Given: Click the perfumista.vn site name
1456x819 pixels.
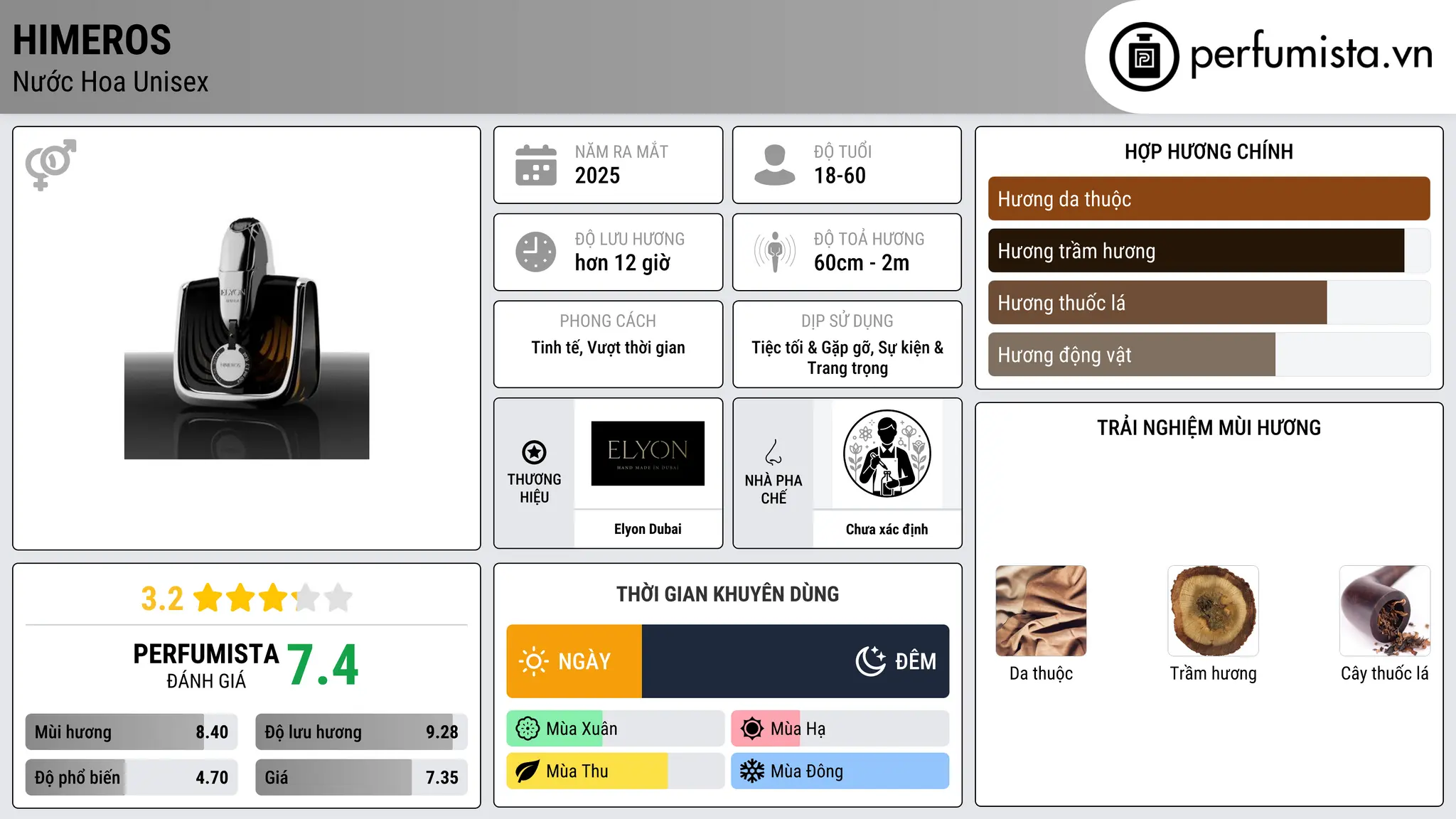Looking at the screenshot, I should (1311, 54).
